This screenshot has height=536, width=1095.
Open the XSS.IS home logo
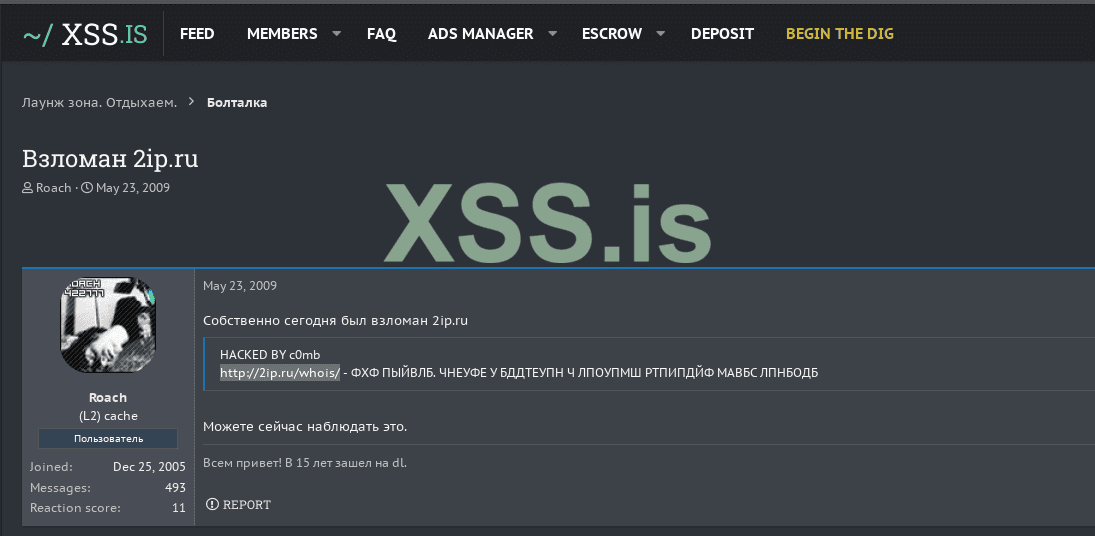pyautogui.click(x=85, y=34)
